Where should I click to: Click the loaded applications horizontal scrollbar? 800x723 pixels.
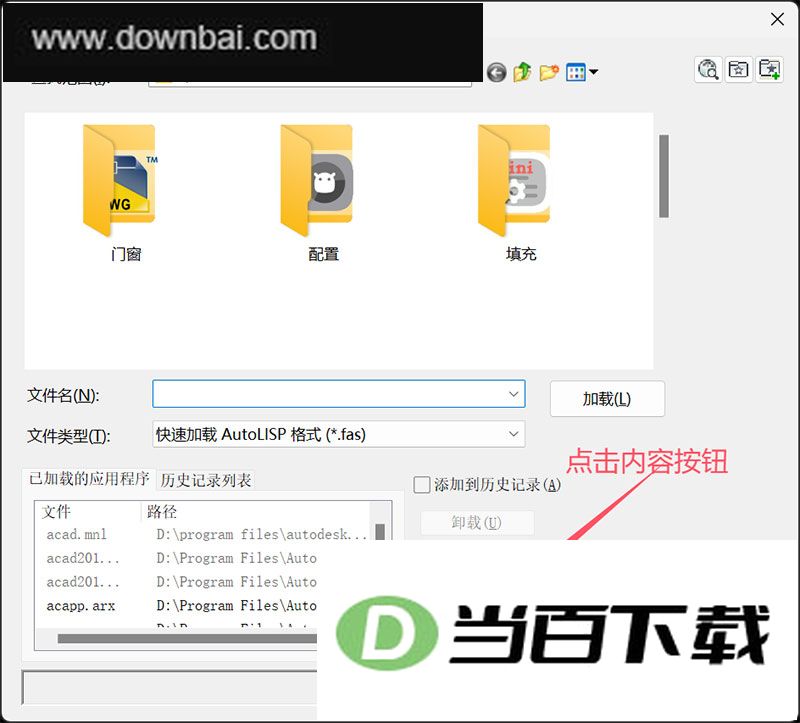pos(187,638)
